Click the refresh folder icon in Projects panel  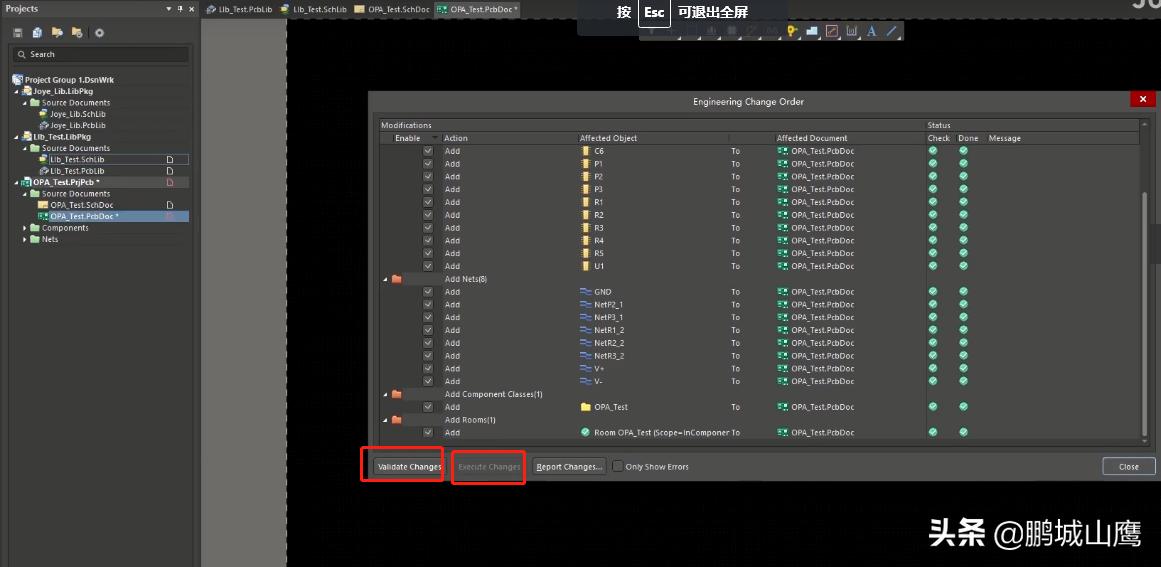point(77,33)
